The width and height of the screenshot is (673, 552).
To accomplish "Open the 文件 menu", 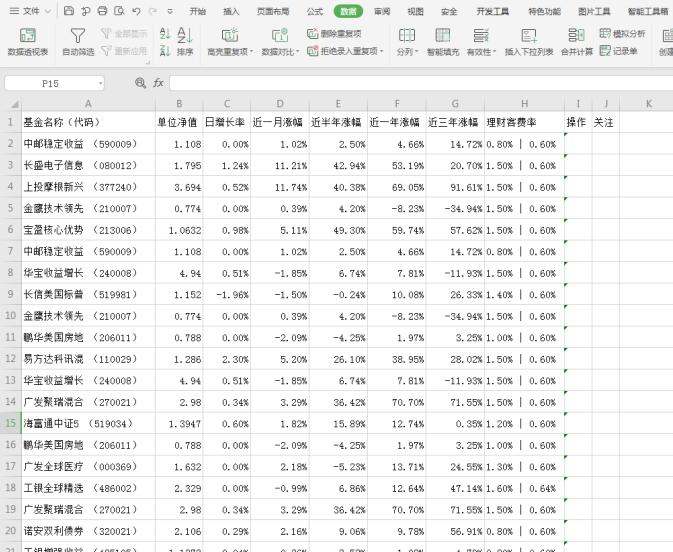I will tap(30, 11).
